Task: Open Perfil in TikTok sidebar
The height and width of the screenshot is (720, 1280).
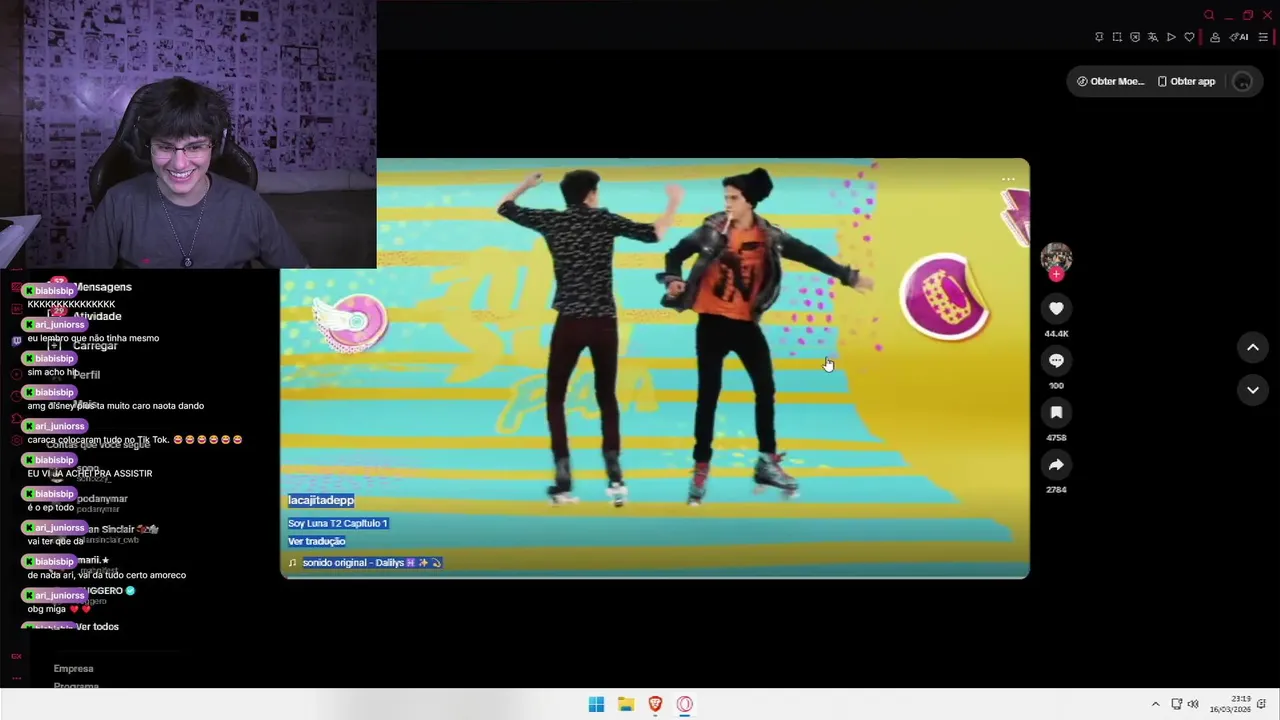Action: coord(88,375)
